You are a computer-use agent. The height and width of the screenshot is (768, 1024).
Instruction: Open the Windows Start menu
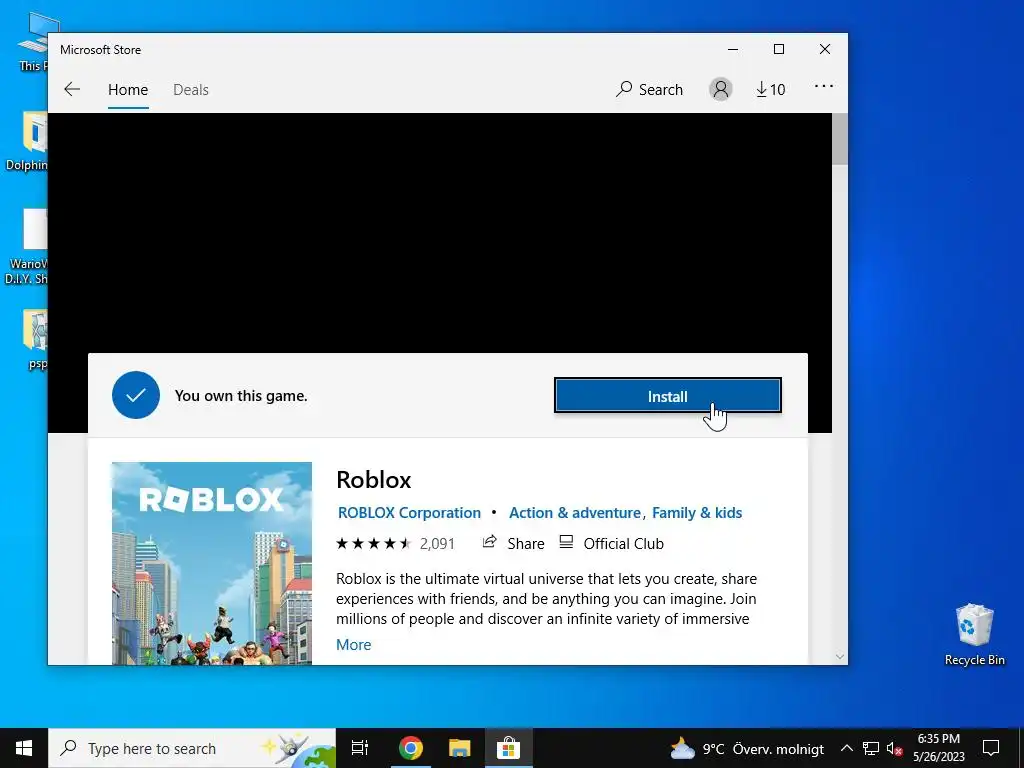[x=24, y=748]
